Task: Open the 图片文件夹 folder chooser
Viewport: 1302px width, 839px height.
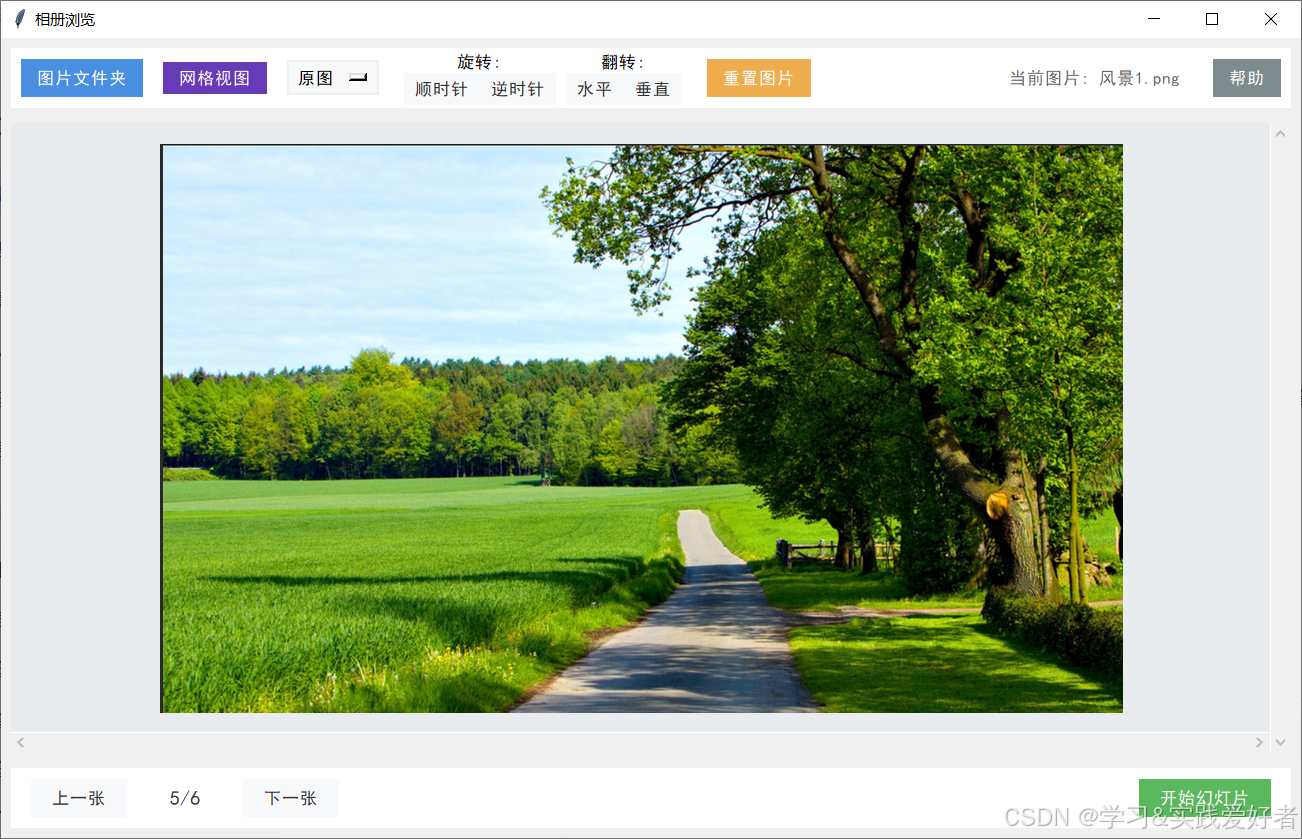Action: coord(82,78)
